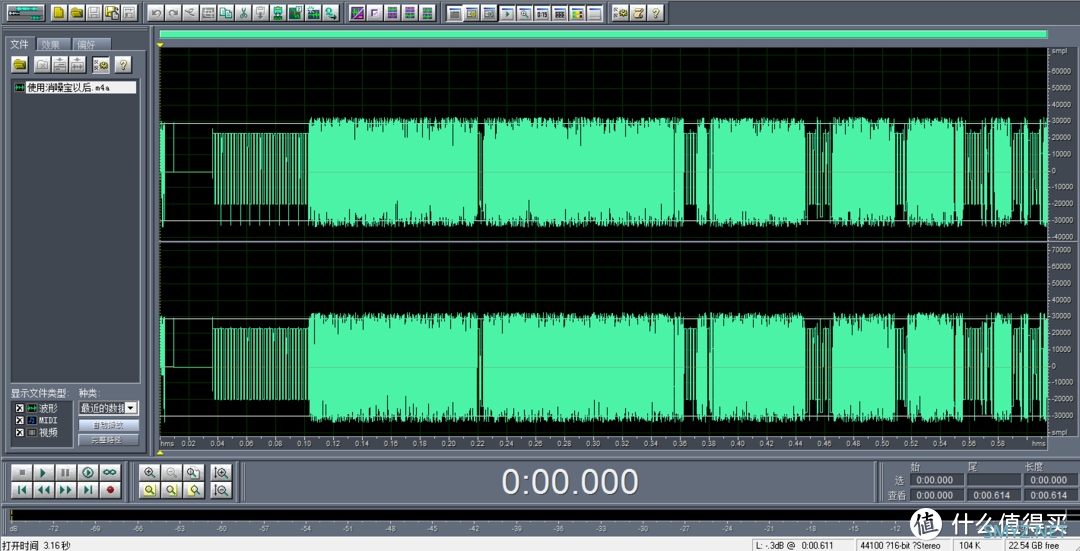Switch to multitrack view with waveform toggle button

tap(25, 12)
